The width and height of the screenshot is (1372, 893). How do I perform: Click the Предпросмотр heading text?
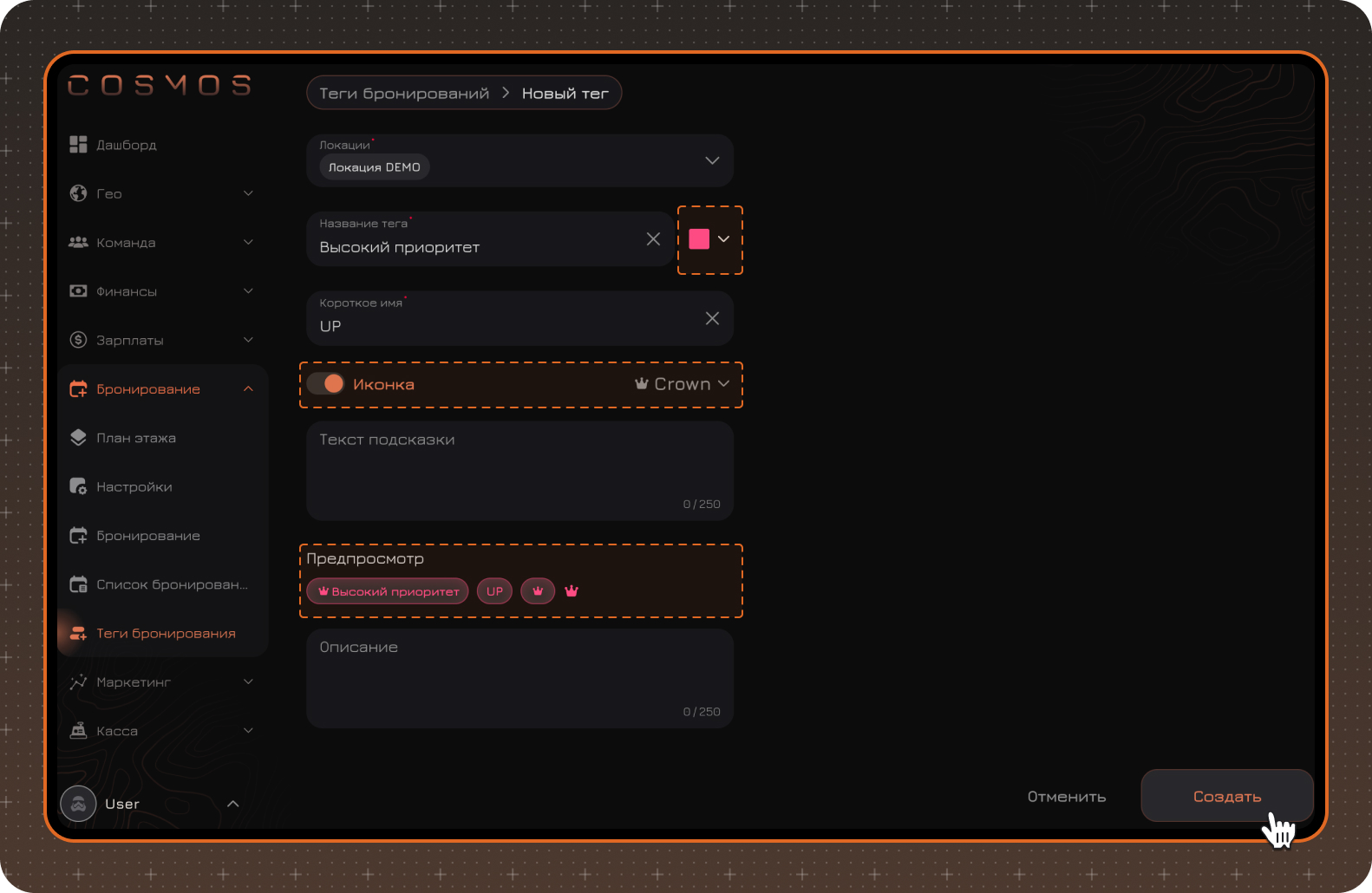click(x=365, y=559)
